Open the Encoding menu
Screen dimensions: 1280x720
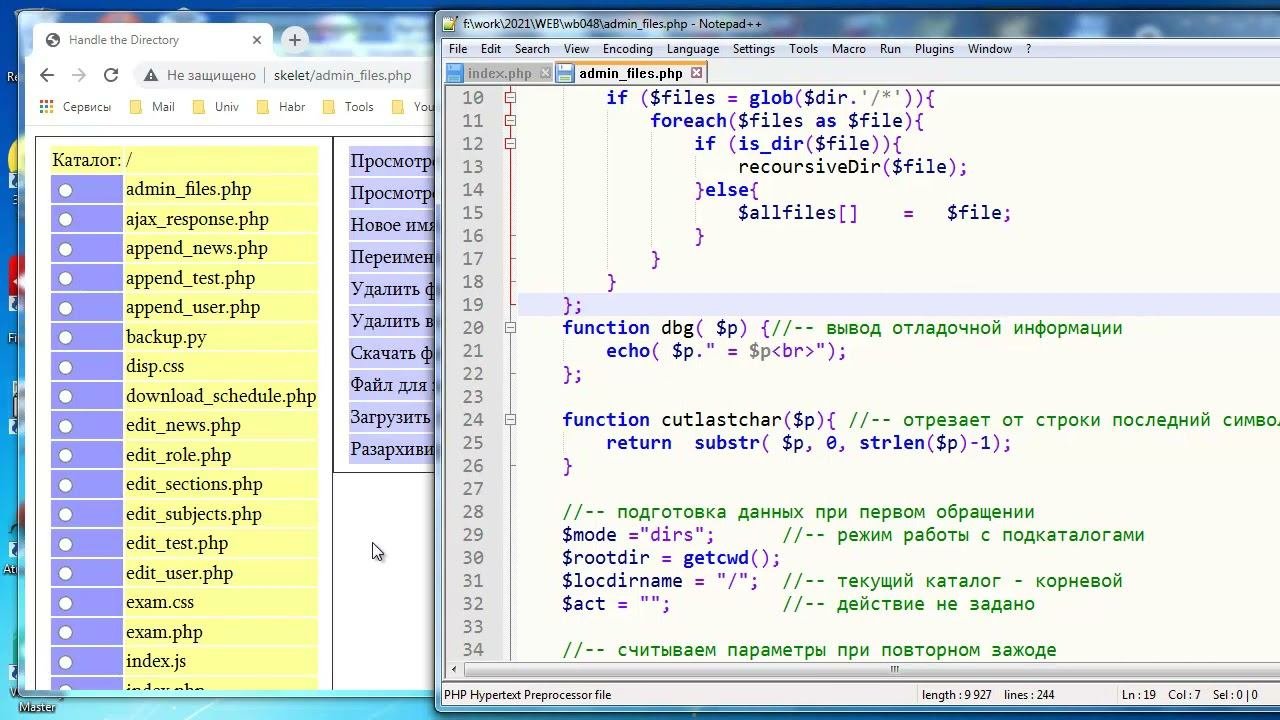[627, 49]
